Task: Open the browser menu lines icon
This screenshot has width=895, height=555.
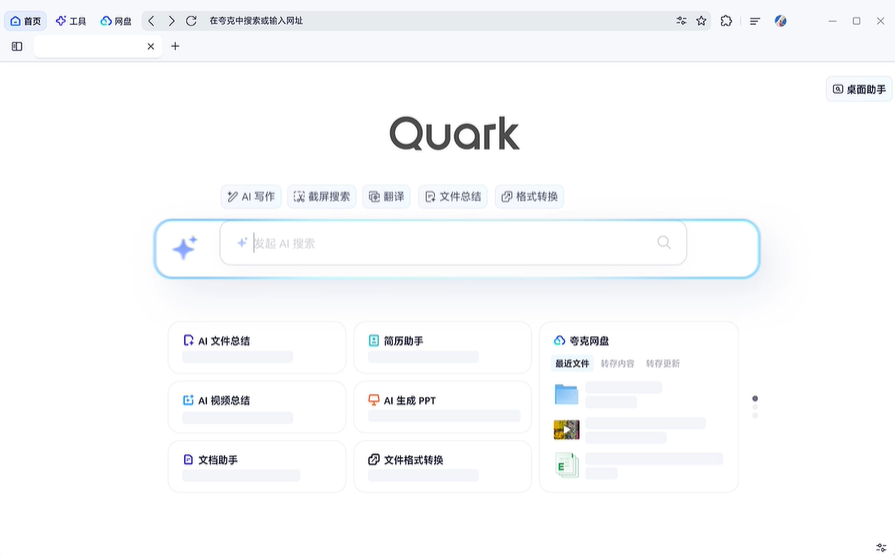Action: click(x=755, y=21)
